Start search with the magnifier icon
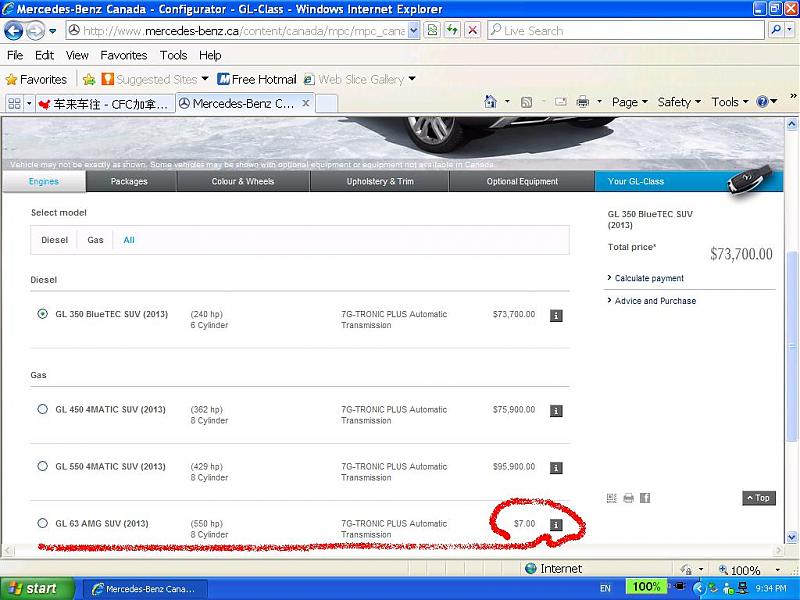Image resolution: width=800 pixels, height=600 pixels. (x=776, y=31)
